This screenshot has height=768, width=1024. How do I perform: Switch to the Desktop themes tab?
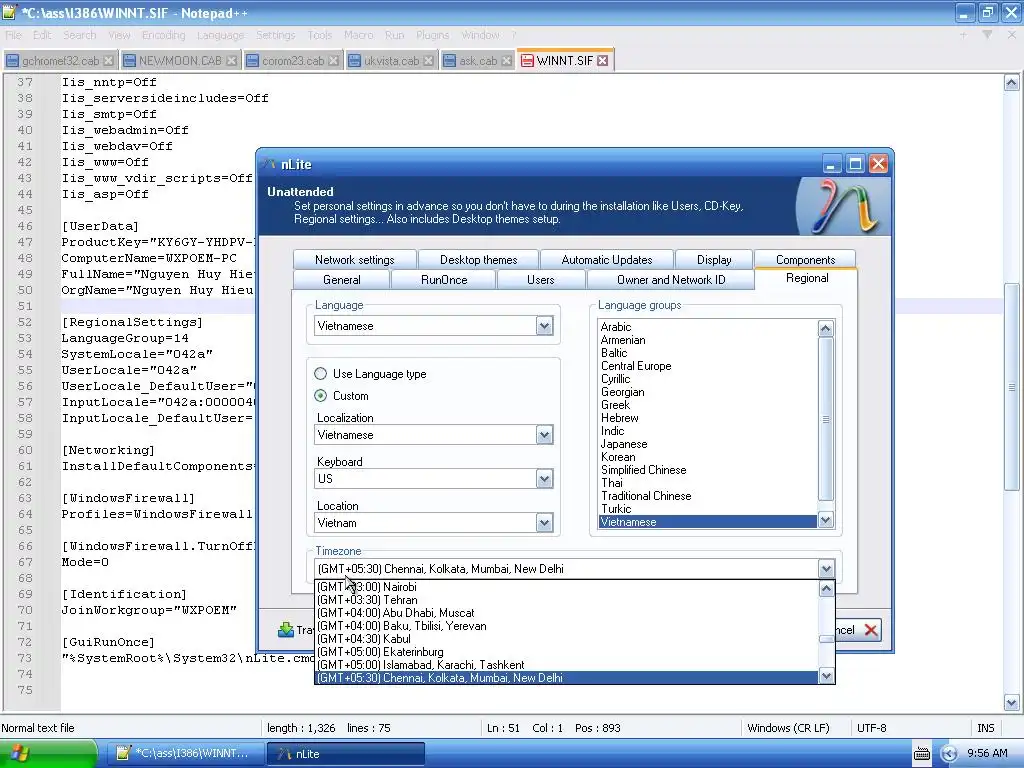coord(479,260)
